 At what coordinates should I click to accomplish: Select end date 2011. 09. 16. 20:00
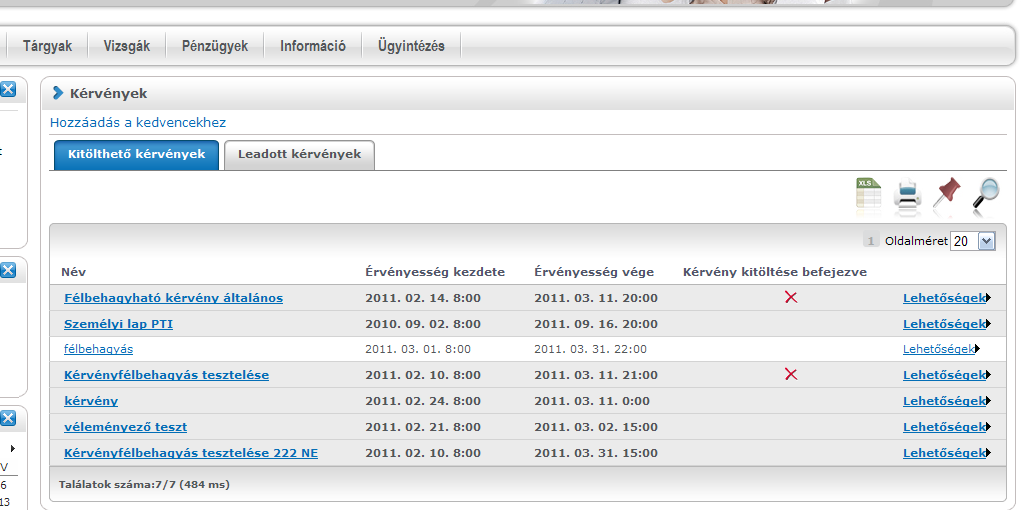[596, 324]
